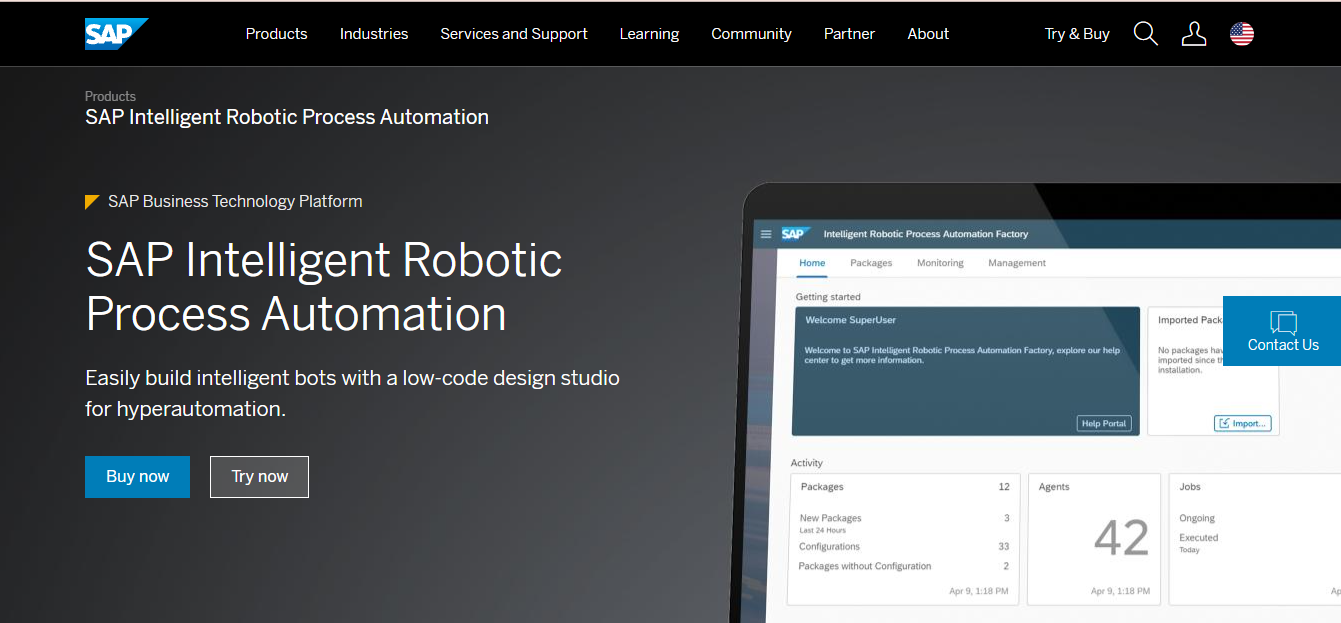
Task: Open the user account profile icon
Action: coord(1194,34)
